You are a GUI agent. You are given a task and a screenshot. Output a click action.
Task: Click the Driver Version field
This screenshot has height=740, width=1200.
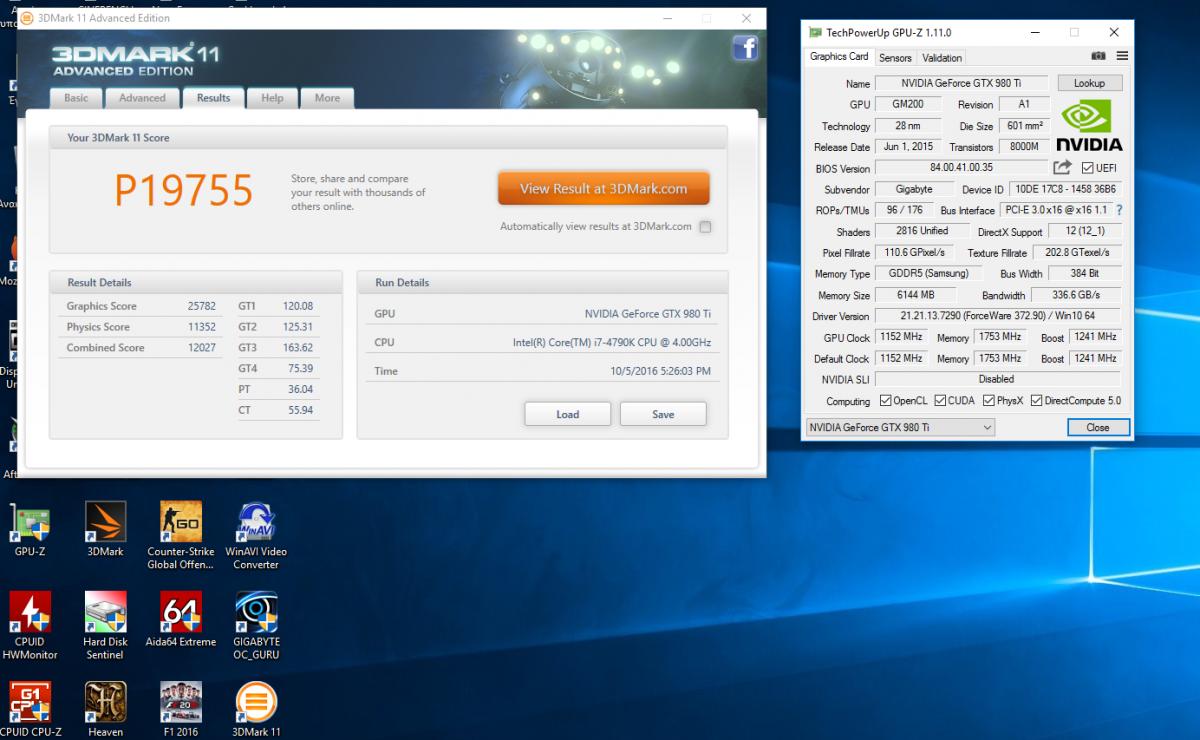pyautogui.click(x=998, y=316)
